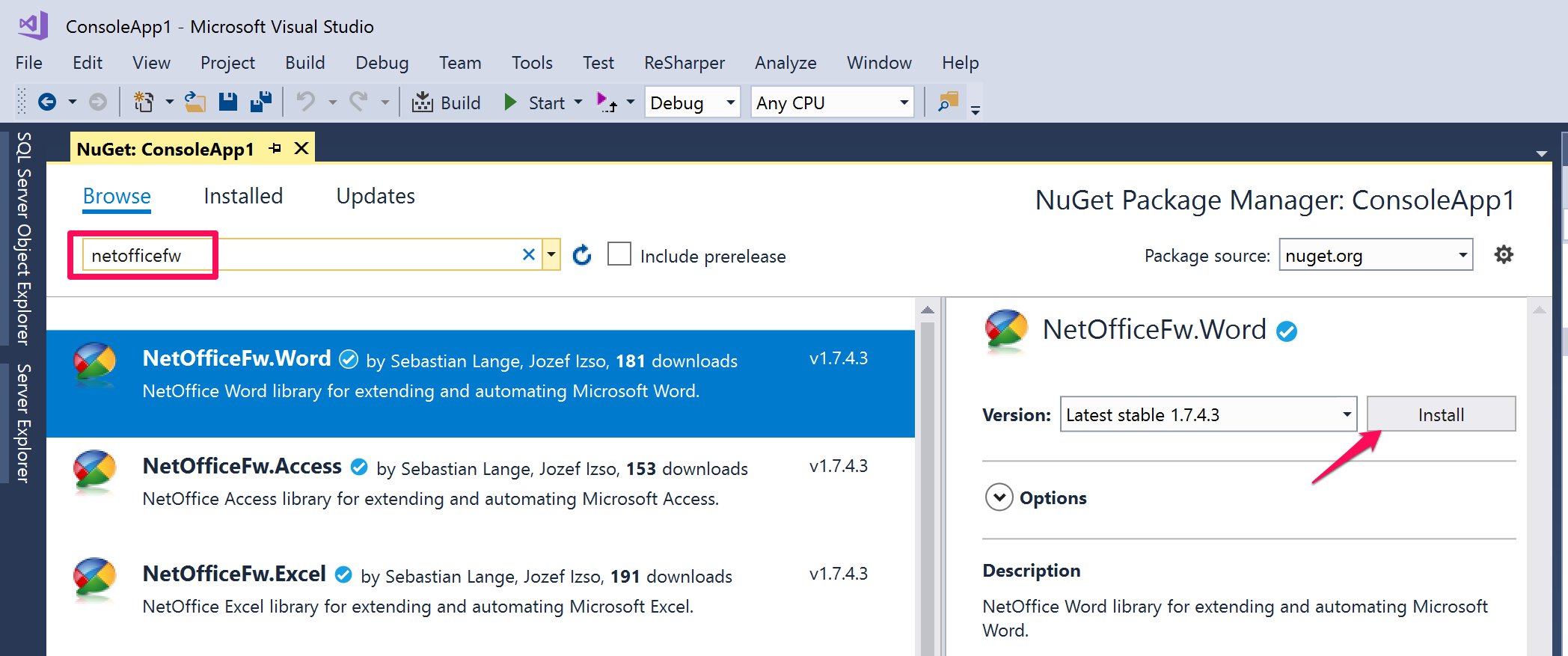Viewport: 1568px width, 656px height.
Task: Click the New Project toolbar icon
Action: pyautogui.click(x=143, y=102)
